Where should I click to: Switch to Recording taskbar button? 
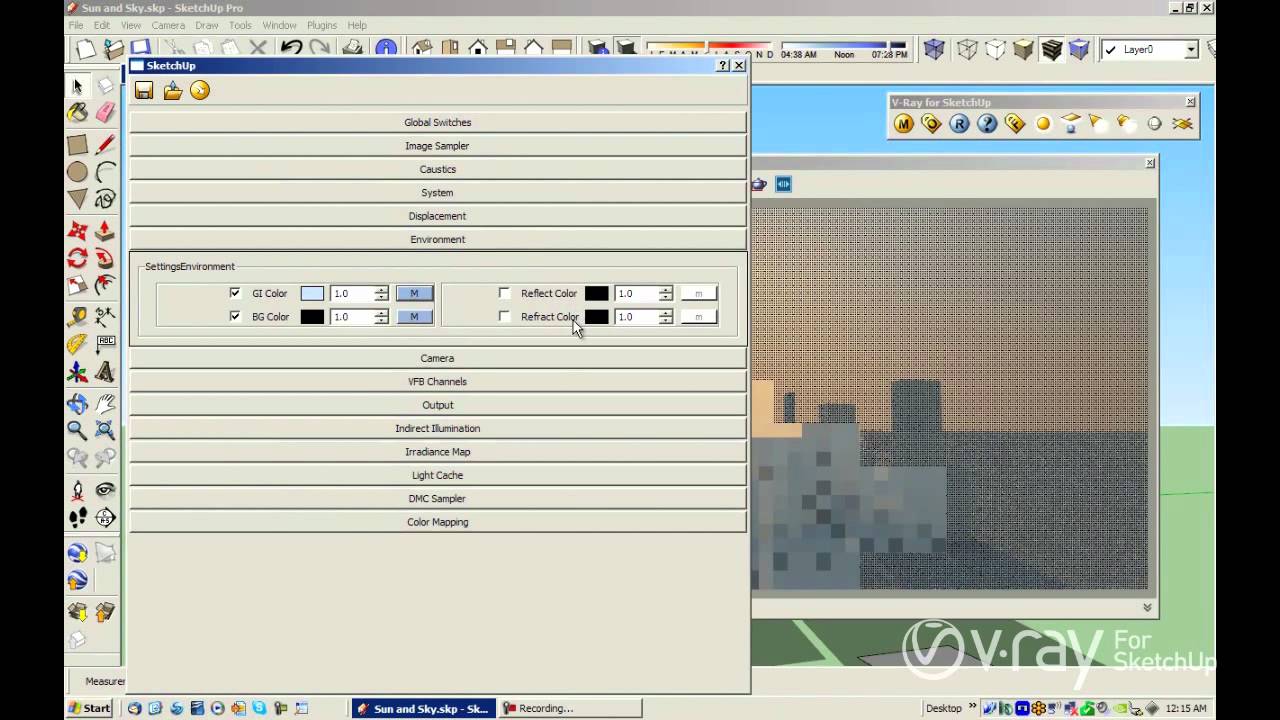tap(569, 708)
